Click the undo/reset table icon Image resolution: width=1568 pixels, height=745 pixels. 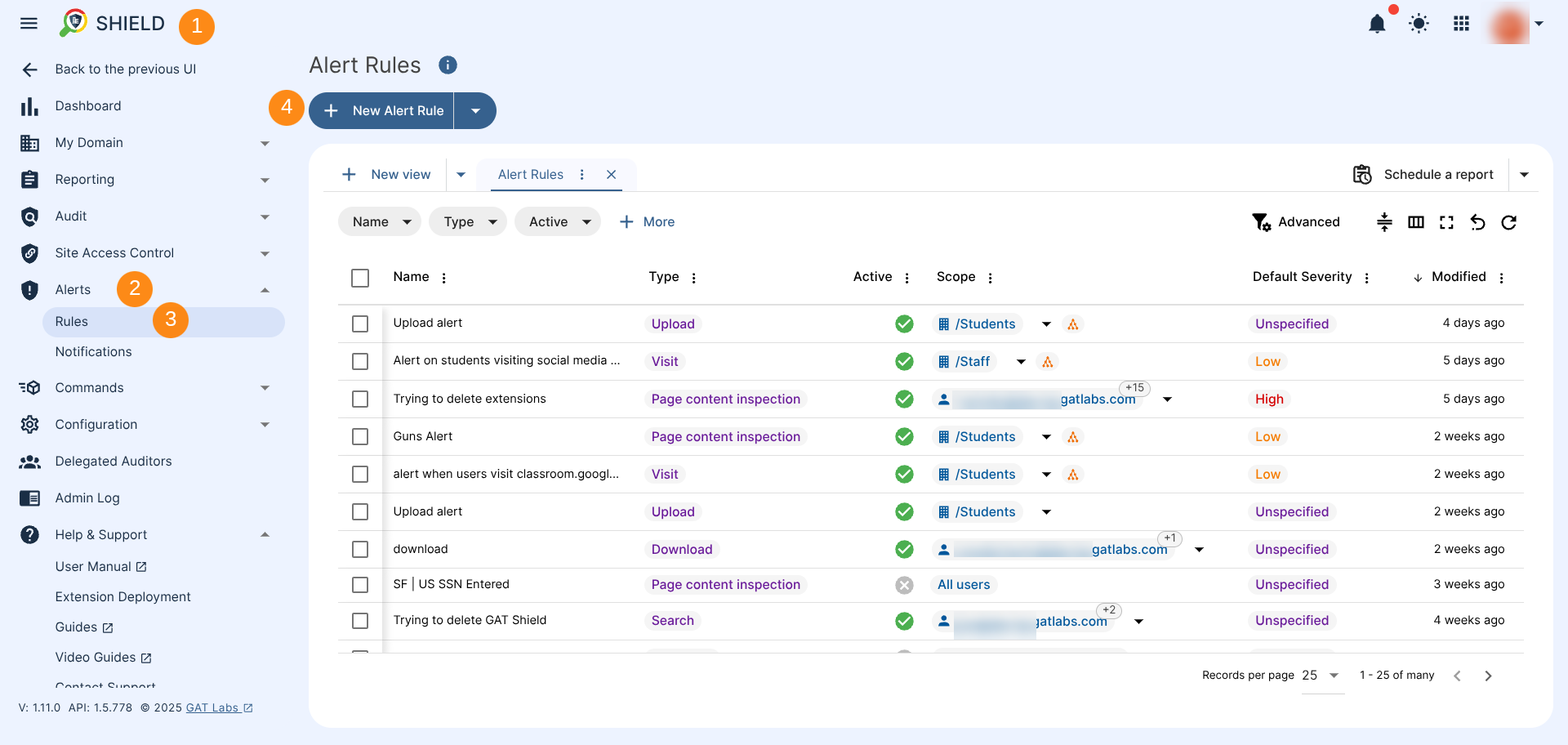(1478, 222)
